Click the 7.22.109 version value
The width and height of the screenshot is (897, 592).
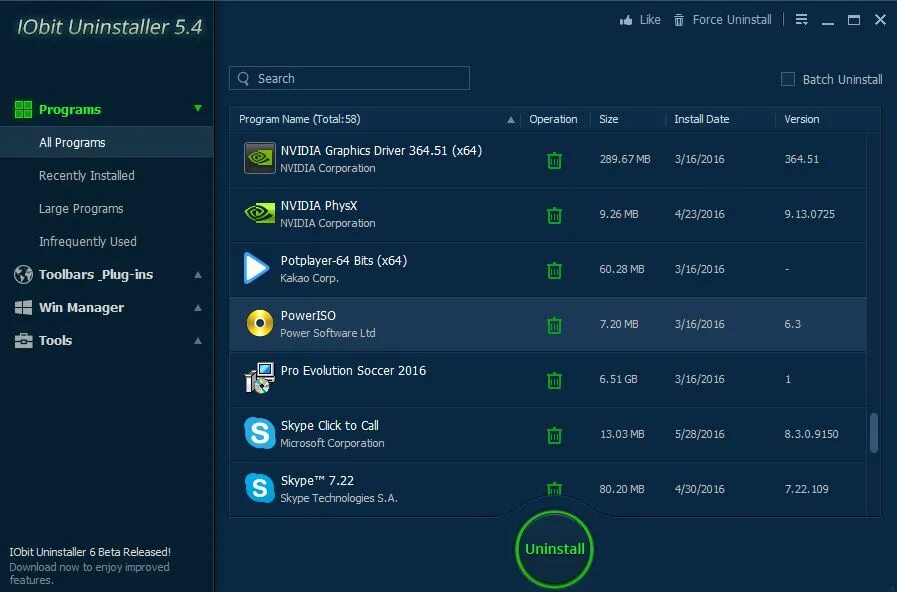(806, 488)
